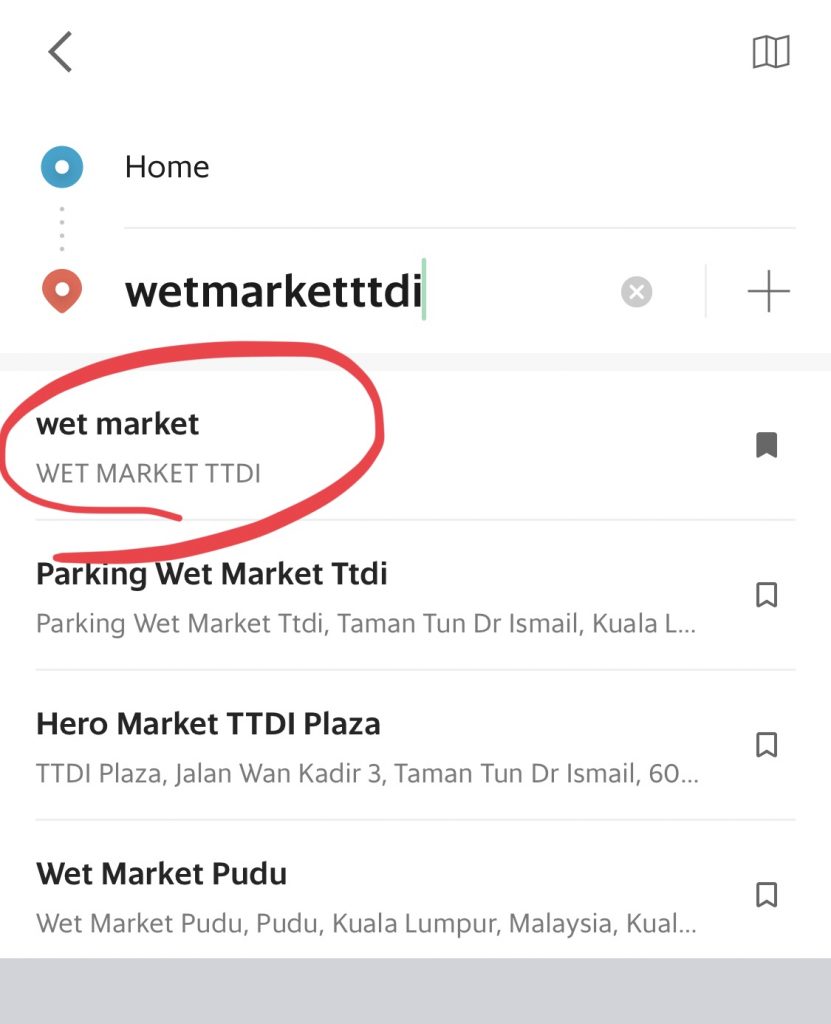Tap the Pudu, Kuala Lumpur address line
The image size is (831, 1024).
[x=366, y=923]
